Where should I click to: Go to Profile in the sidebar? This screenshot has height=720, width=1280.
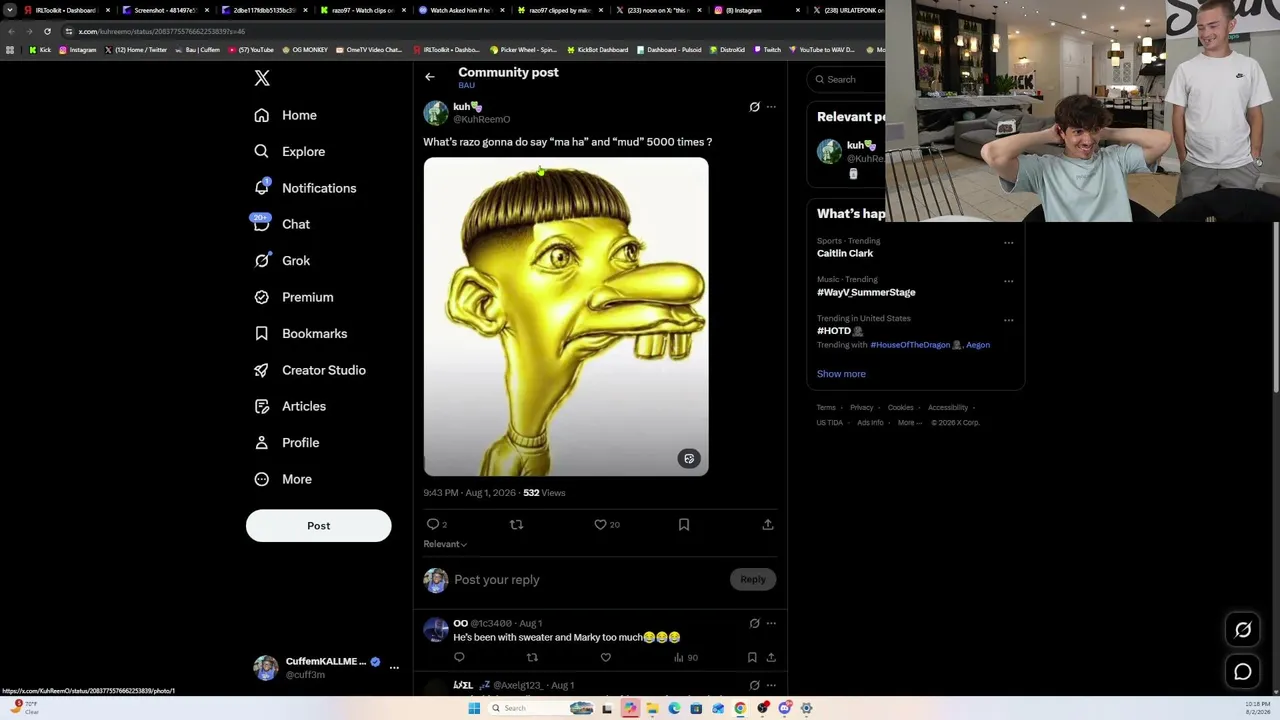coord(287,443)
